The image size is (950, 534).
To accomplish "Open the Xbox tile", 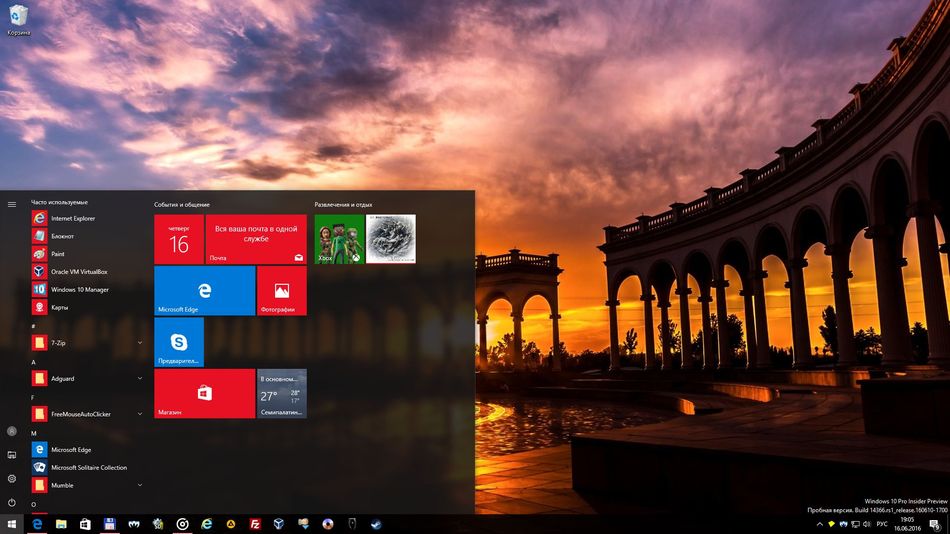I will [x=339, y=239].
